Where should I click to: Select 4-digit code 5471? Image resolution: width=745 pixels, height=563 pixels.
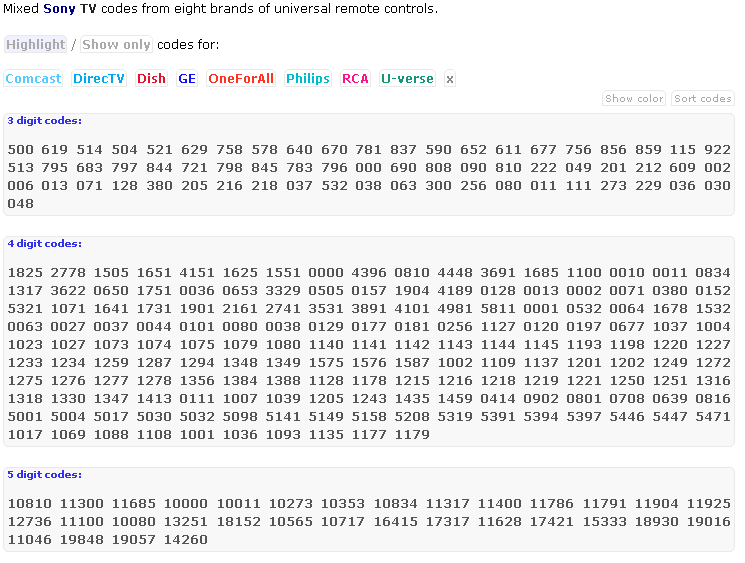(713, 417)
